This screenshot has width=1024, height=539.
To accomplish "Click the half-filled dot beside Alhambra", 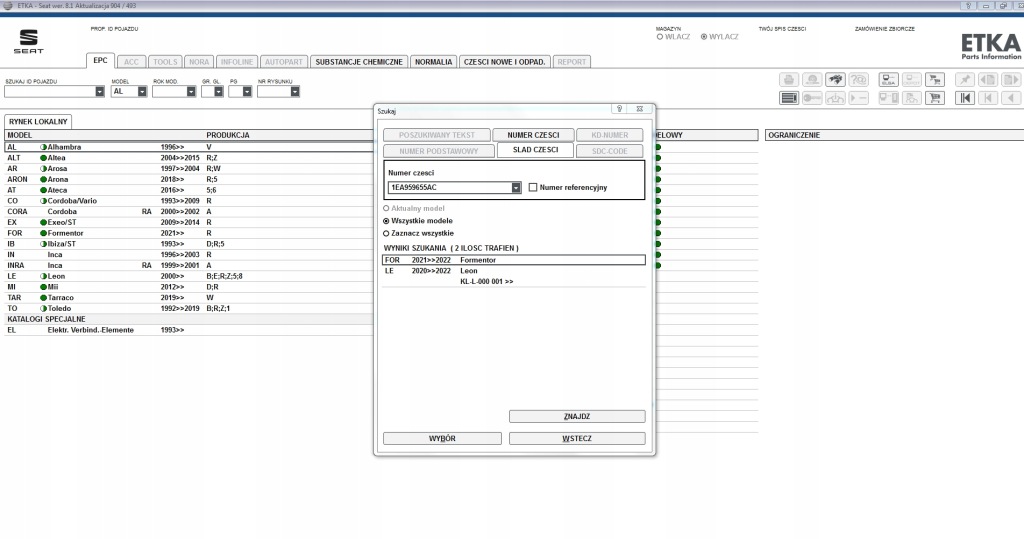I will coord(43,148).
